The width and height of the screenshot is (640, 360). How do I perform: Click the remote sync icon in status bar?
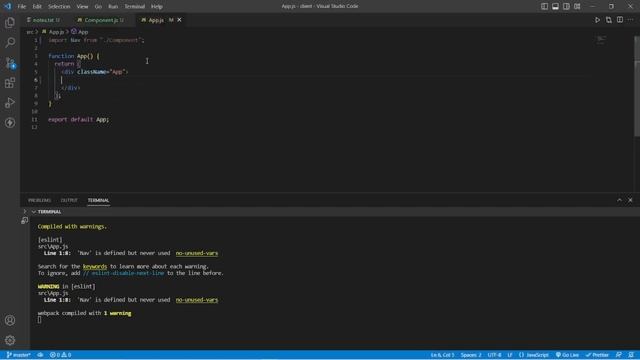[40, 355]
